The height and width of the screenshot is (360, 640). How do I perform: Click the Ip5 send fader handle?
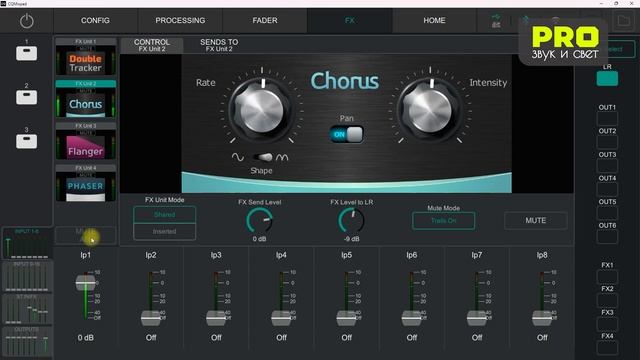(346, 318)
